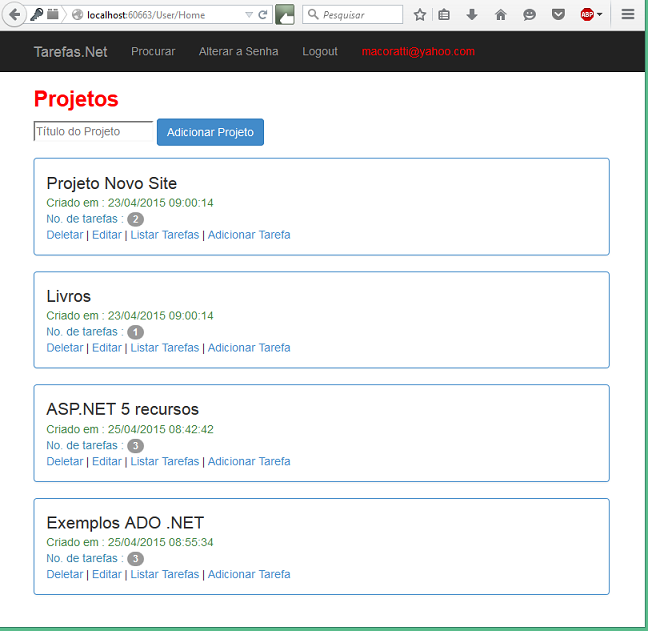Image resolution: width=648 pixels, height=631 pixels.
Task: Focus the Título do Projeto field
Action: pos(93,131)
